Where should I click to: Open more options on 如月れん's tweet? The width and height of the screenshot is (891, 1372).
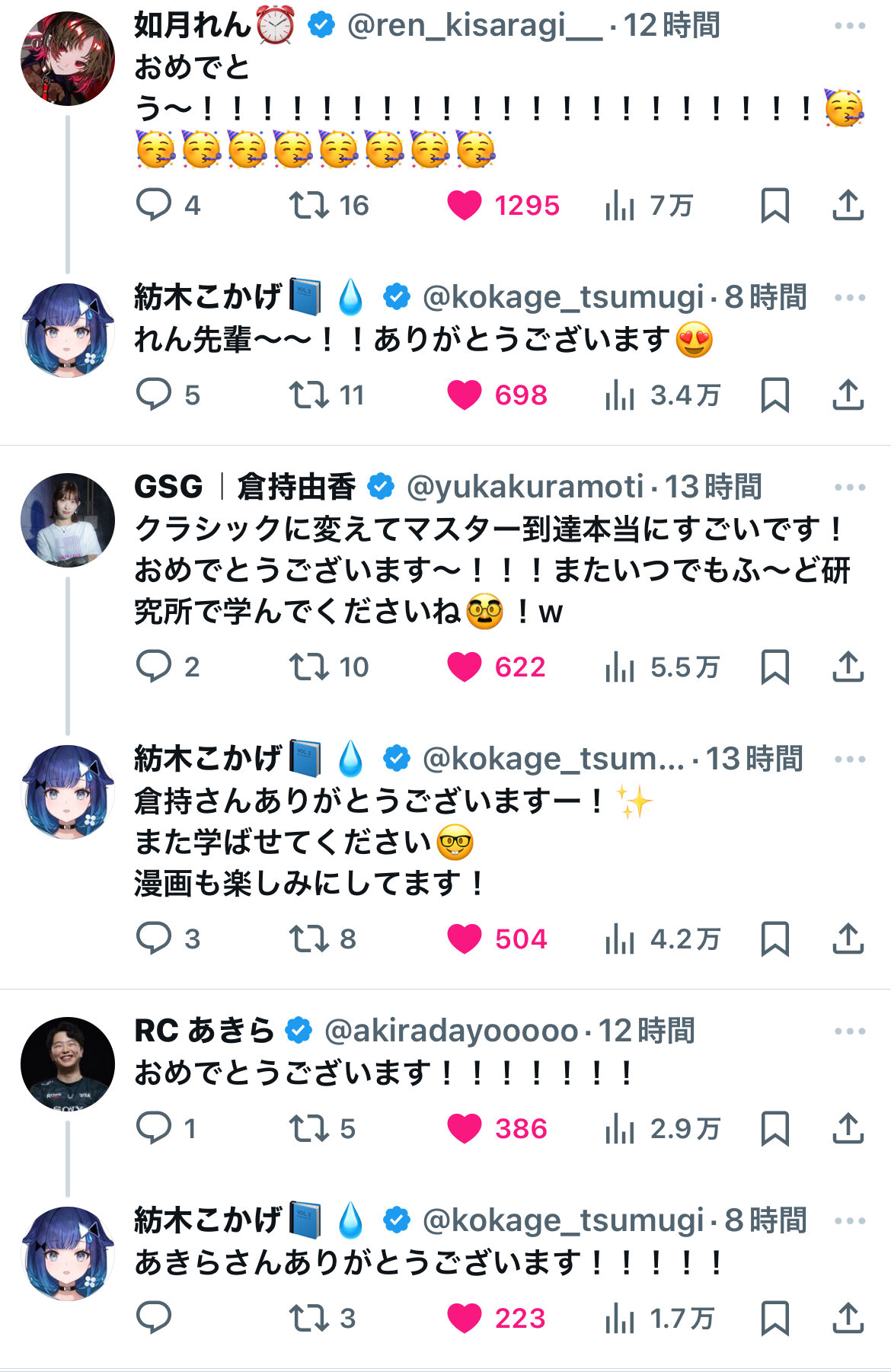pyautogui.click(x=849, y=26)
